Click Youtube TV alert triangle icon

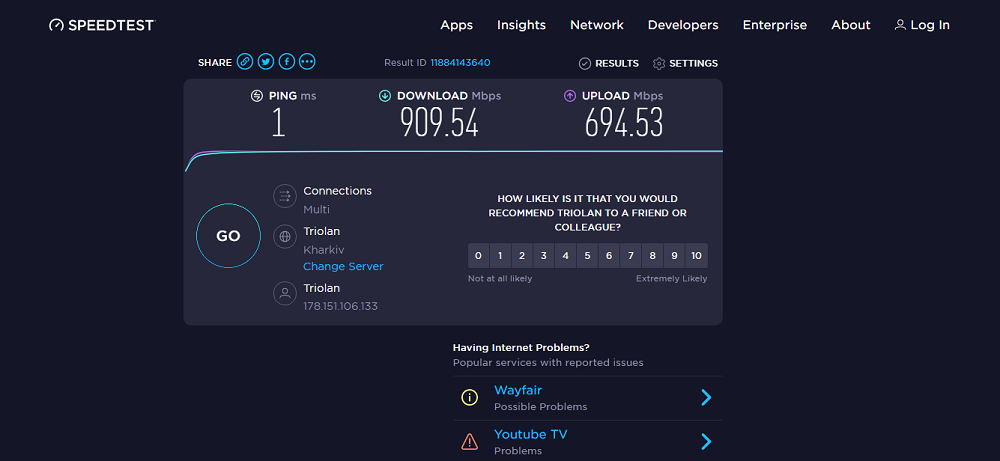(469, 441)
